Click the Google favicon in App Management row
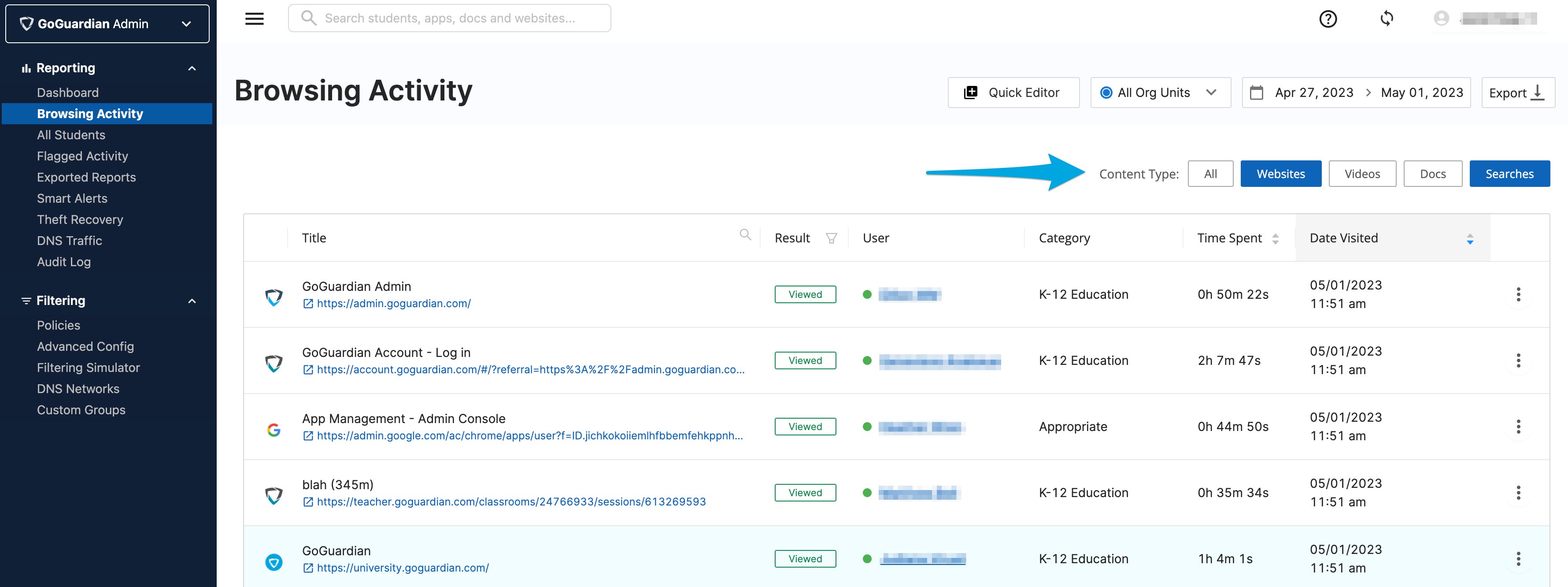The width and height of the screenshot is (1568, 587). click(274, 430)
